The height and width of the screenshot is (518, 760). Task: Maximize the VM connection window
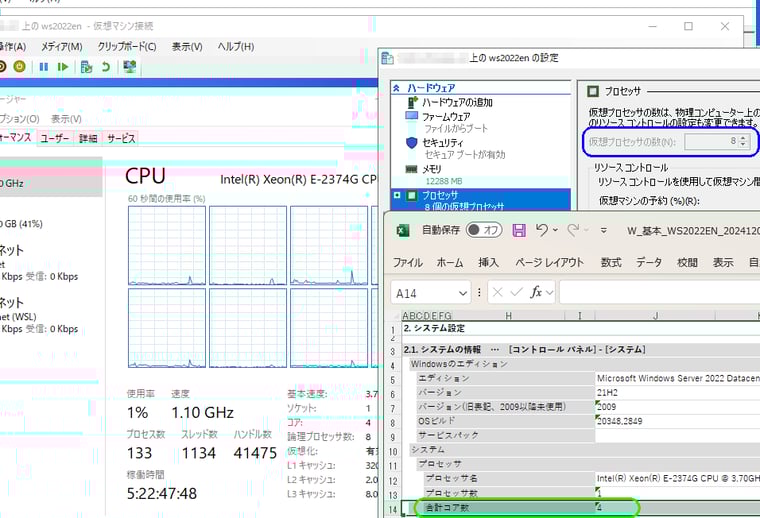(x=688, y=26)
